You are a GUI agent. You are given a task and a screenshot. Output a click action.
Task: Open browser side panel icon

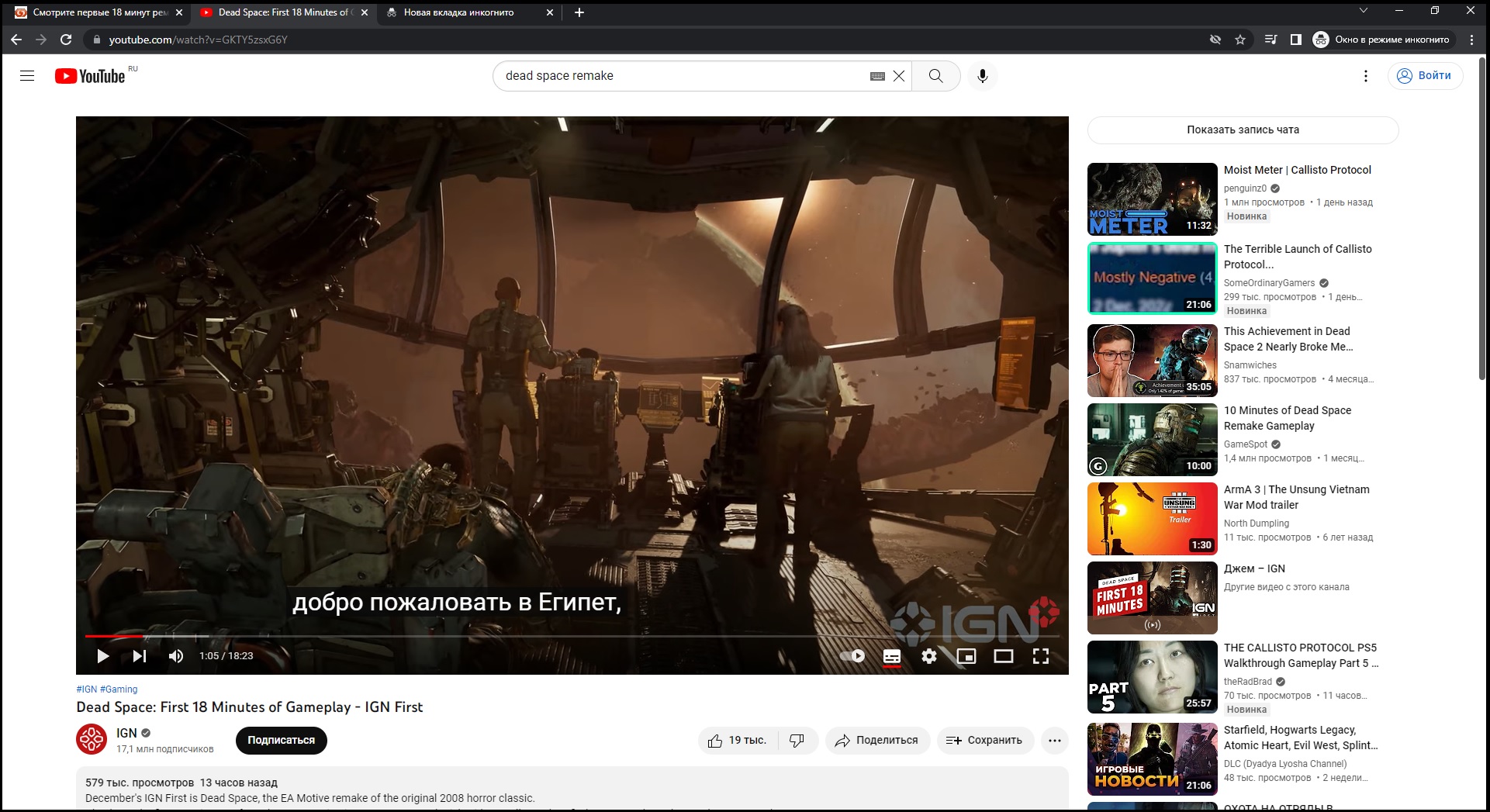[x=1296, y=40]
